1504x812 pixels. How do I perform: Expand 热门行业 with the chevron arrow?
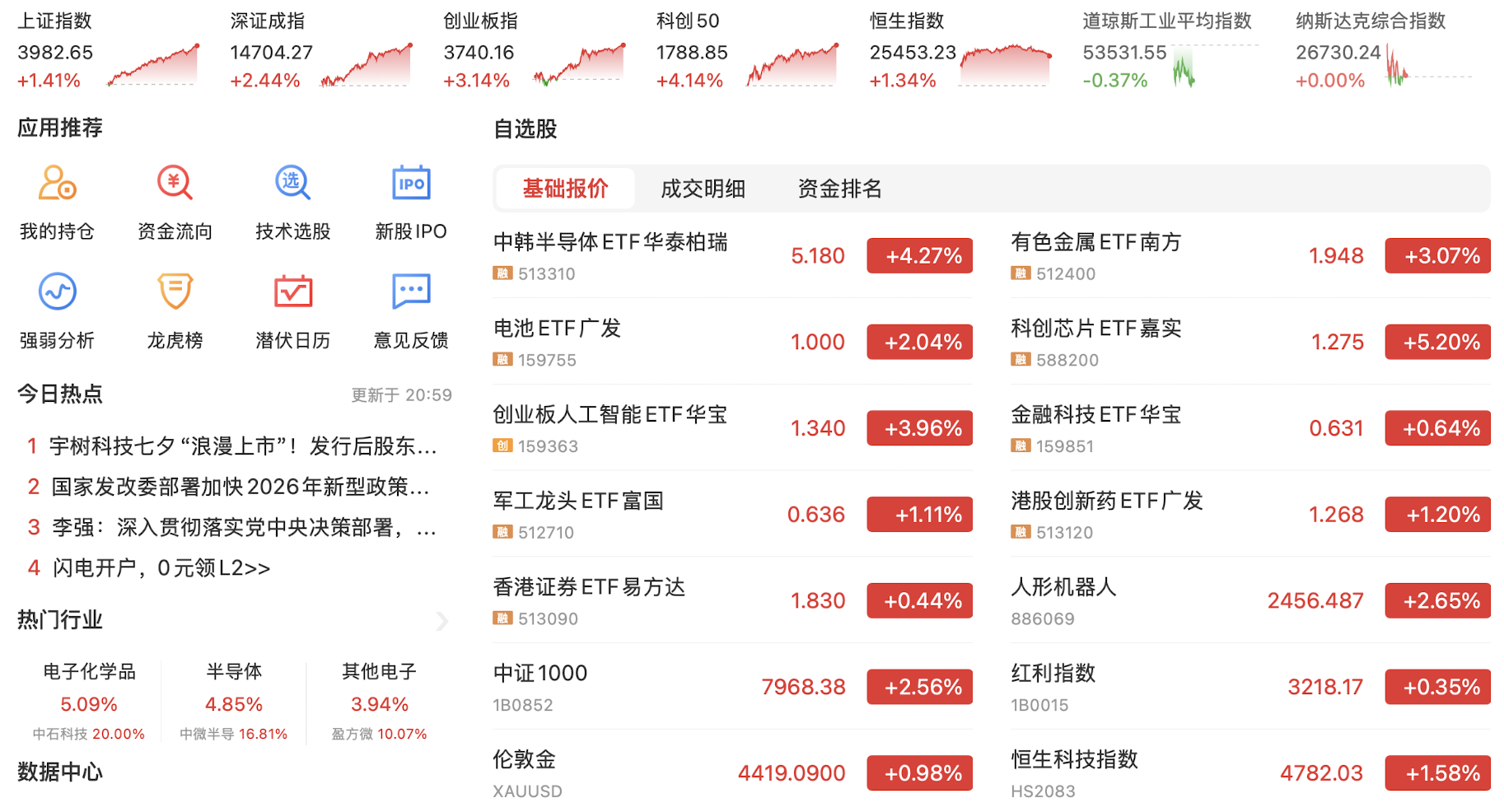[x=442, y=621]
